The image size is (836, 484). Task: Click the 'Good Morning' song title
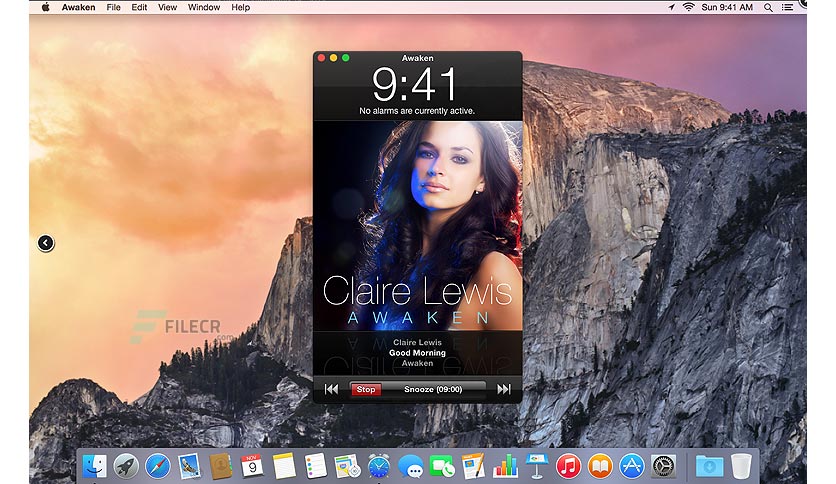[417, 353]
